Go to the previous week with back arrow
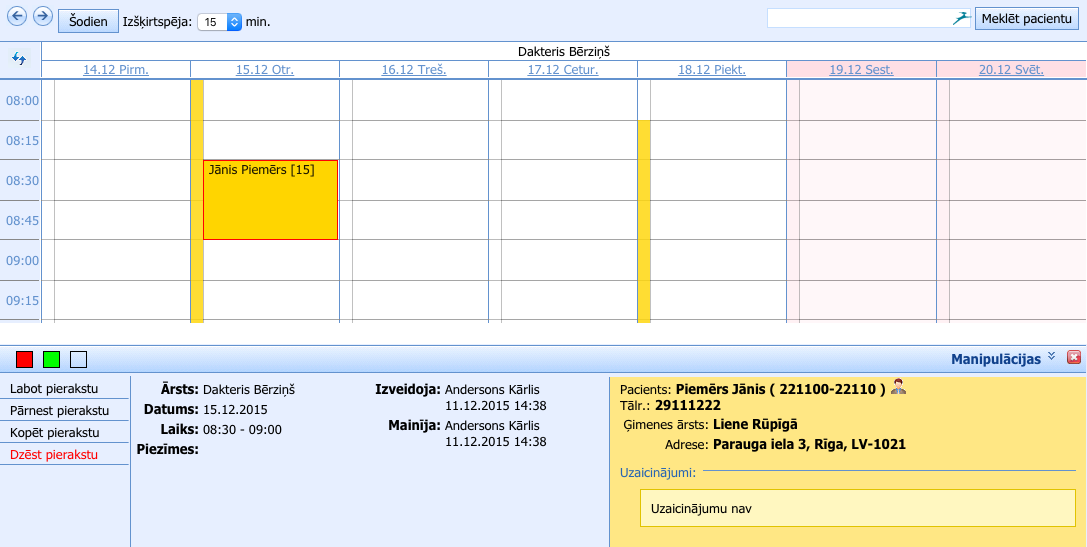The height and width of the screenshot is (547, 1087). tap(17, 16)
